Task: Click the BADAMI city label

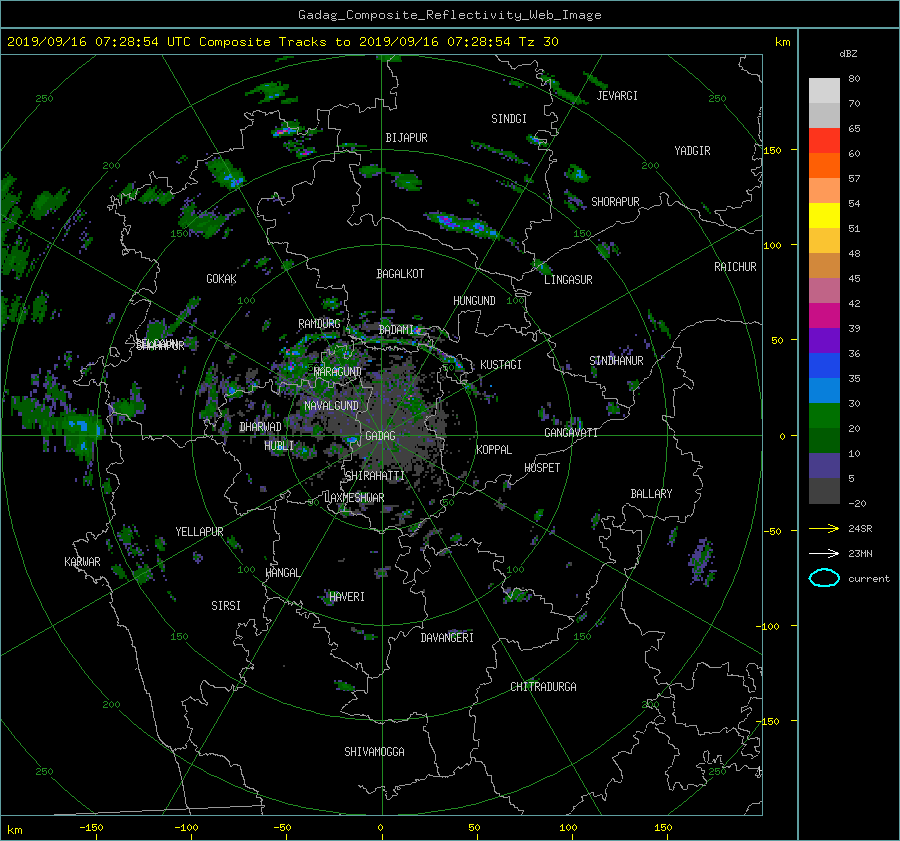Action: click(396, 330)
